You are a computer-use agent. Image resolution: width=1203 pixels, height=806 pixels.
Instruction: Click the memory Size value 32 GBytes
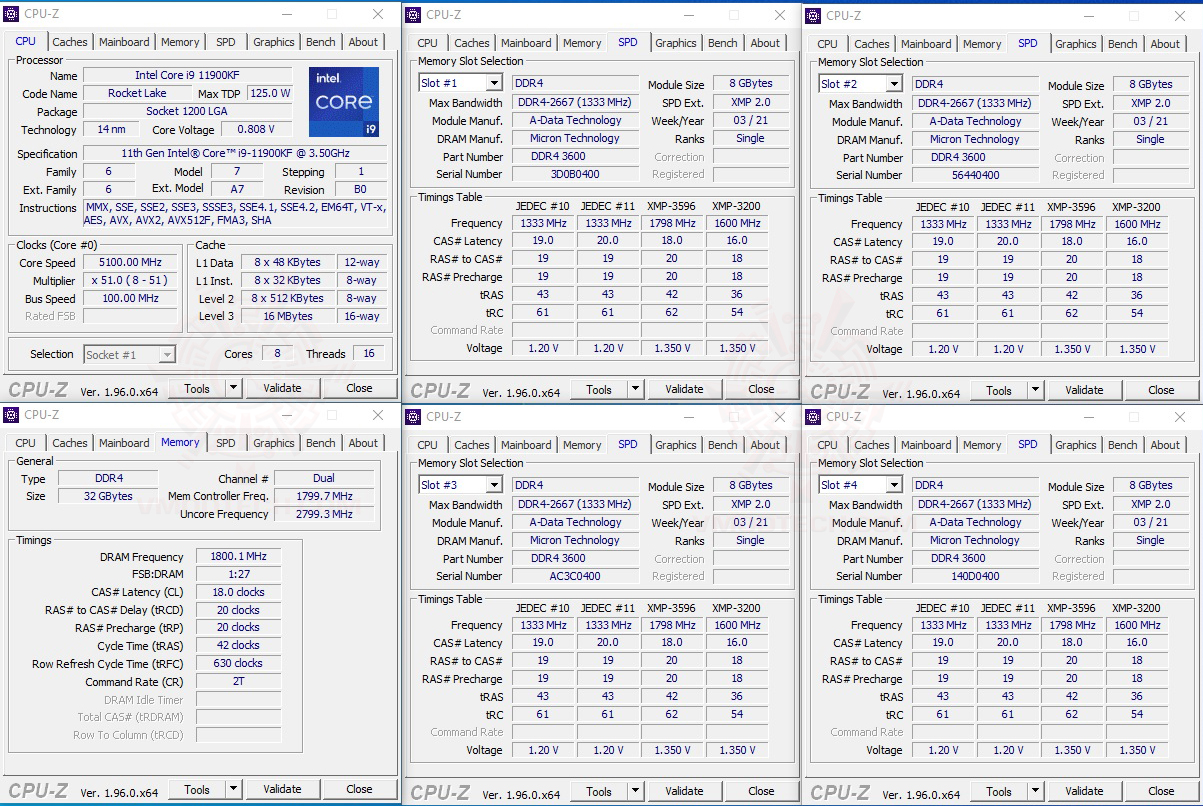click(x=107, y=496)
